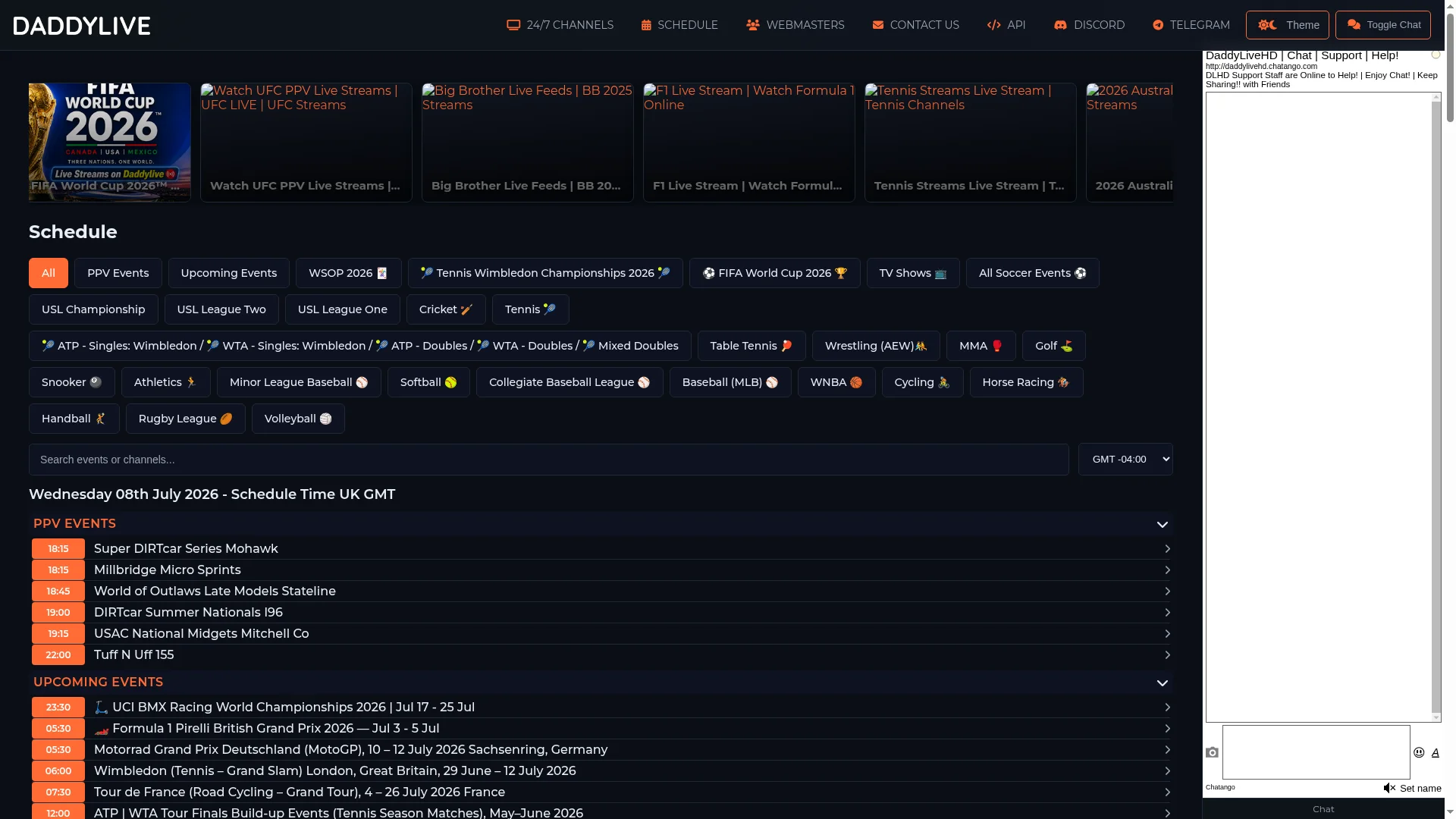Click the muted speaker icon in chat
The height and width of the screenshot is (819, 1456).
[x=1389, y=788]
